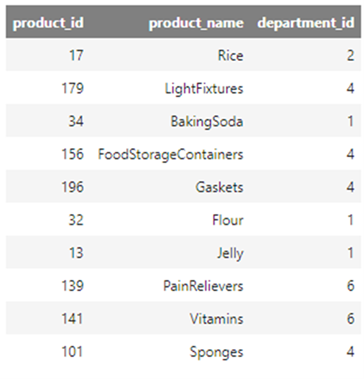This screenshot has width=364, height=379.
Task: Select the PainRelievers cell
Action: coord(203,286)
